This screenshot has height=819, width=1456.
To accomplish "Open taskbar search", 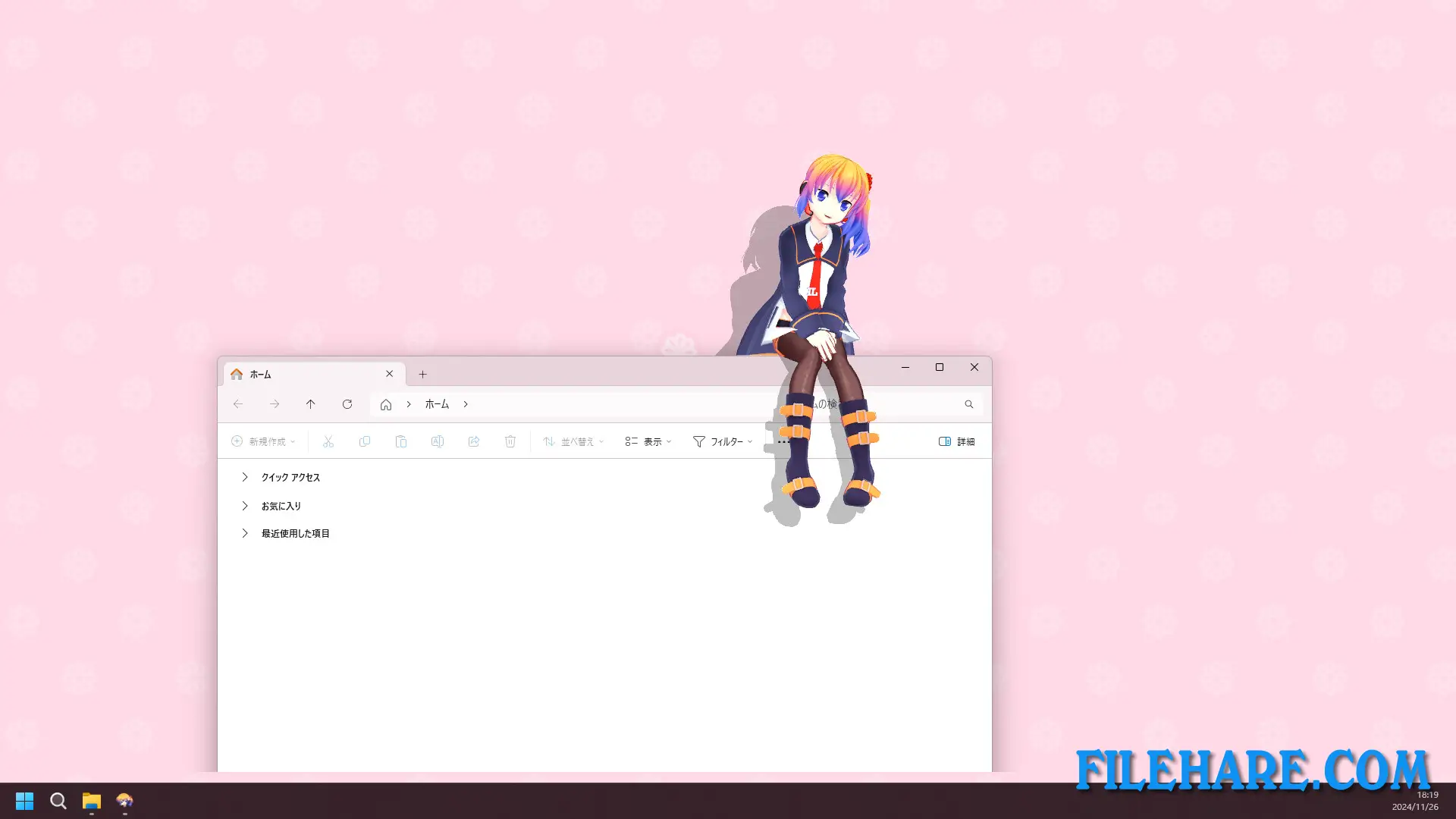I will (x=58, y=801).
